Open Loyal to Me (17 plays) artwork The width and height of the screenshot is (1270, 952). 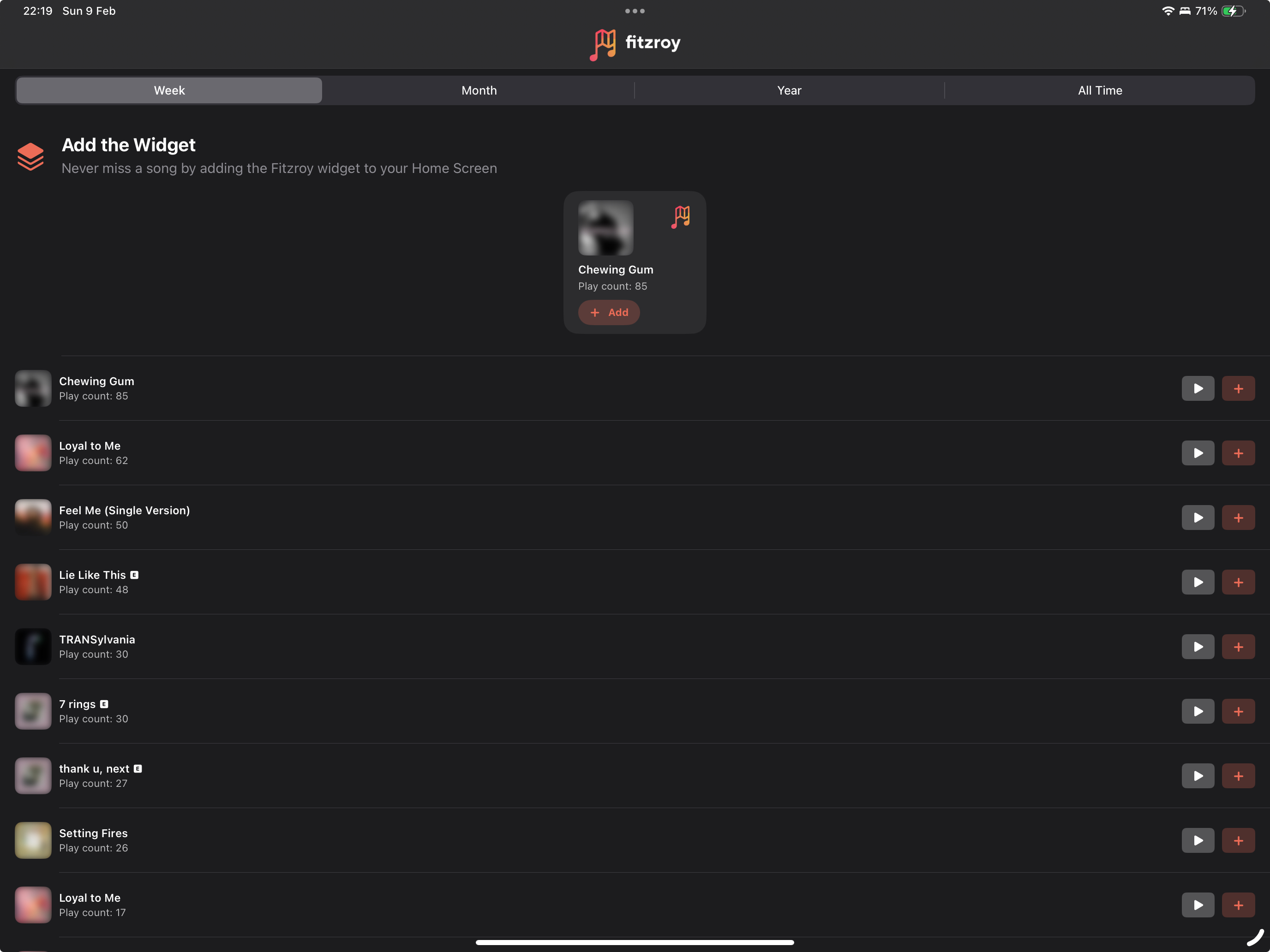pos(33,905)
